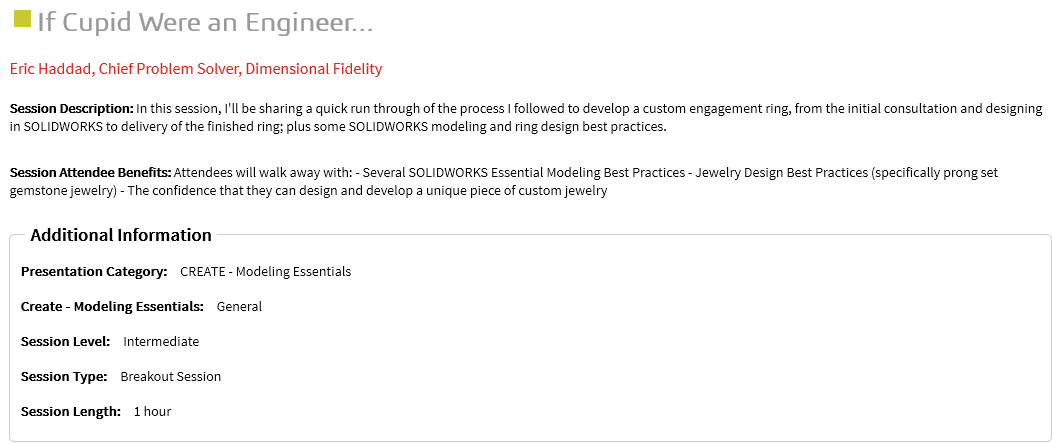Click the "Session Description:" bold label
Image resolution: width=1052 pixels, height=444 pixels.
[x=71, y=108]
